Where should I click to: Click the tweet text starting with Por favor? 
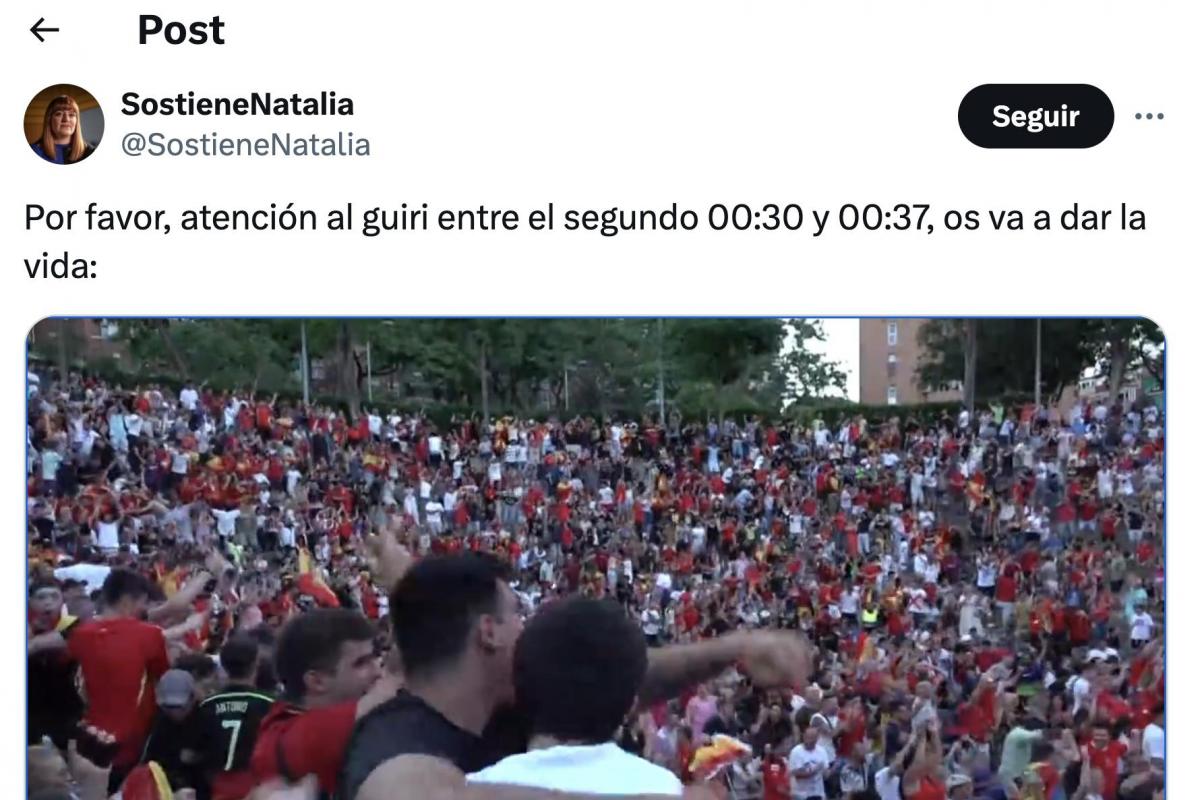click(x=585, y=243)
